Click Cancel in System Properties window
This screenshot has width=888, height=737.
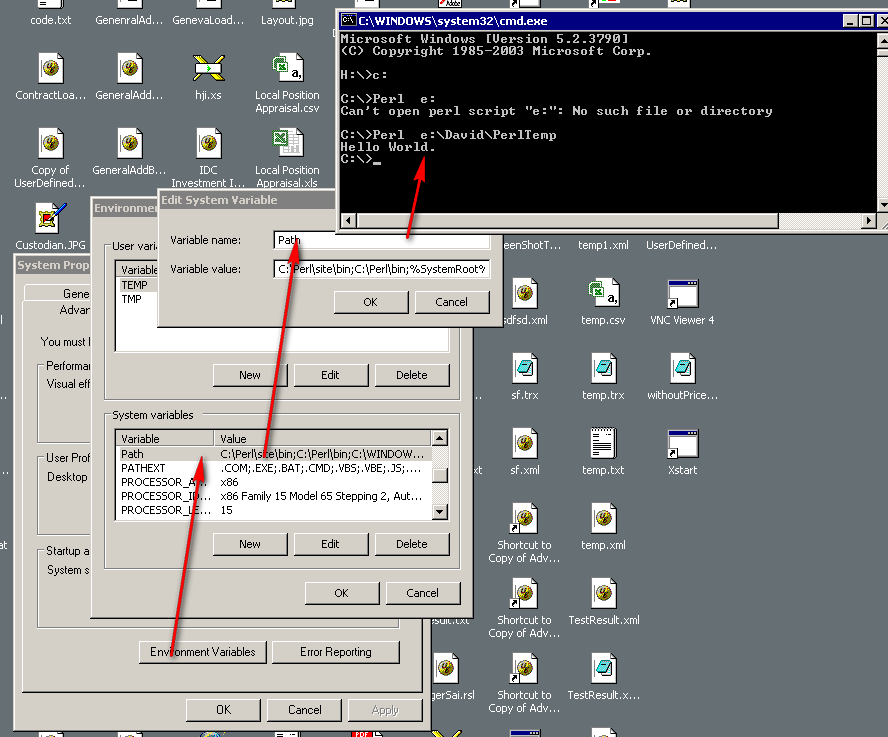pyautogui.click(x=305, y=710)
